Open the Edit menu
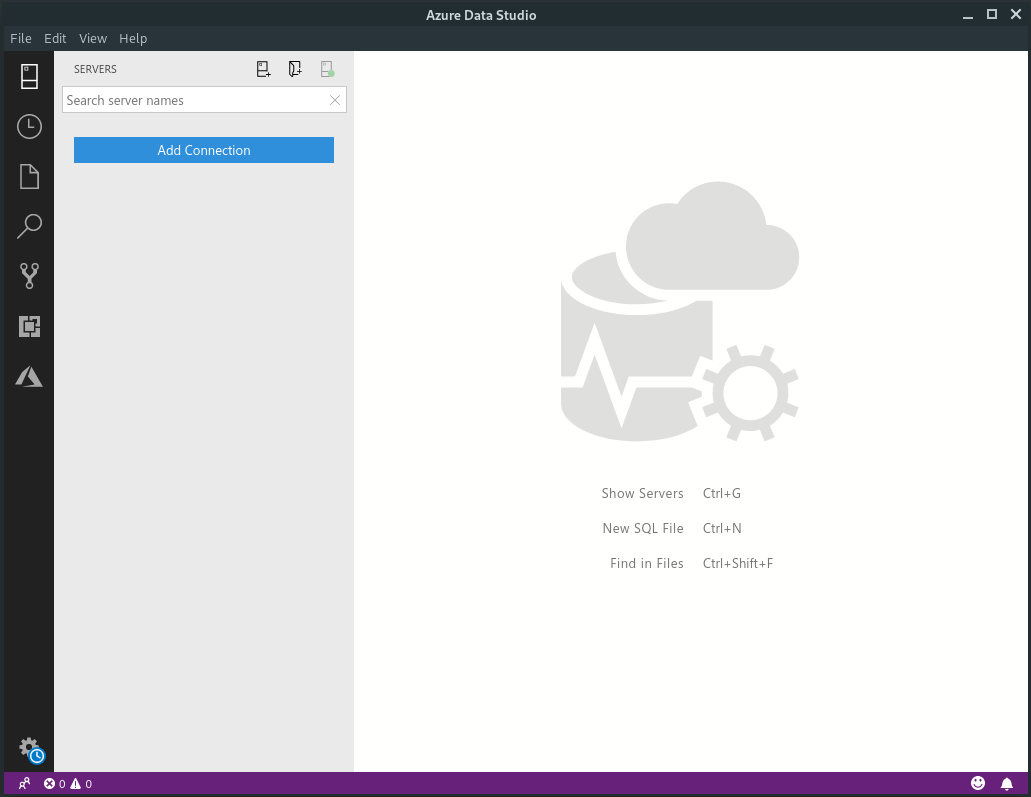This screenshot has height=797, width=1031. [55, 38]
